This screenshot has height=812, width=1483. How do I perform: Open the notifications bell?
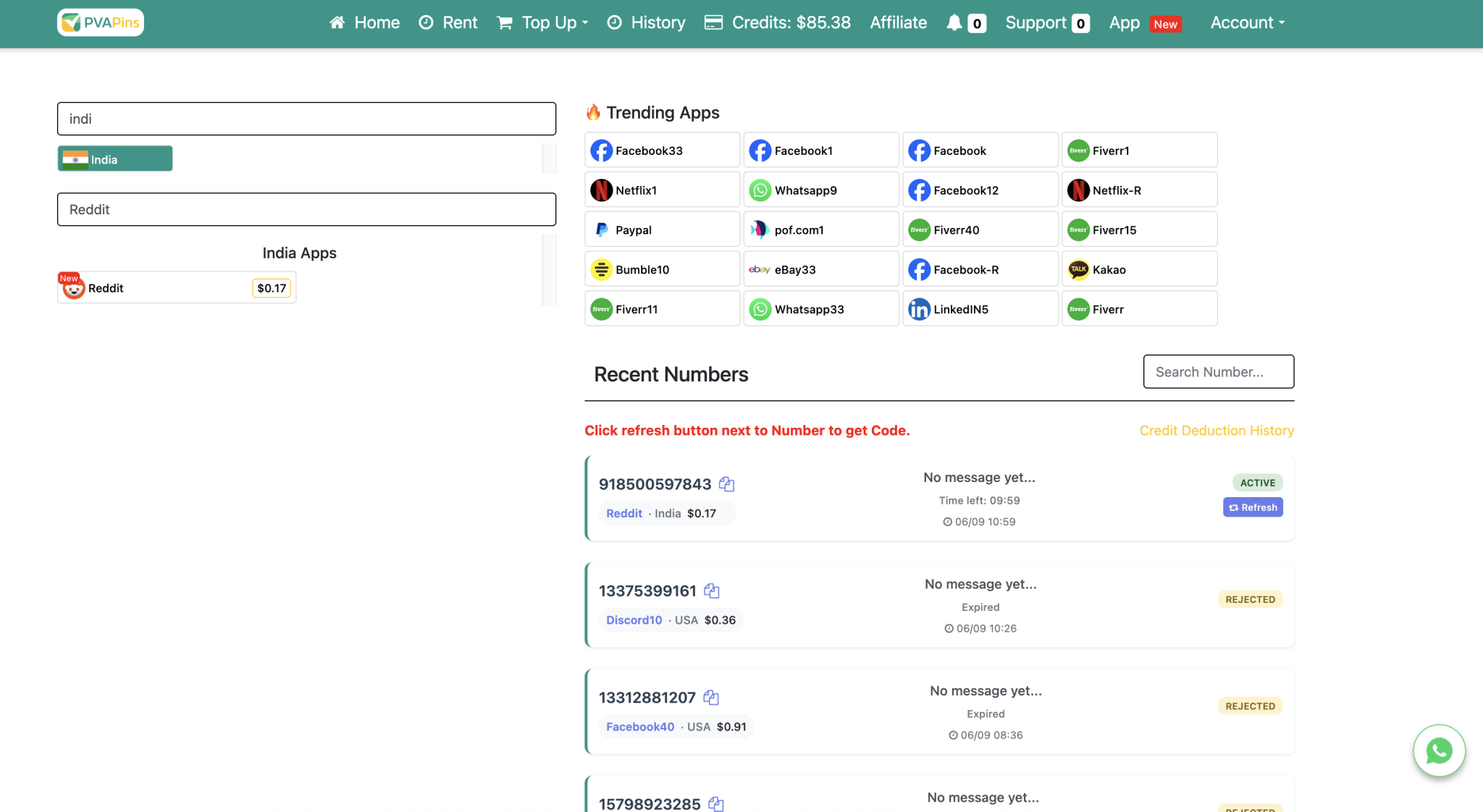(x=956, y=22)
